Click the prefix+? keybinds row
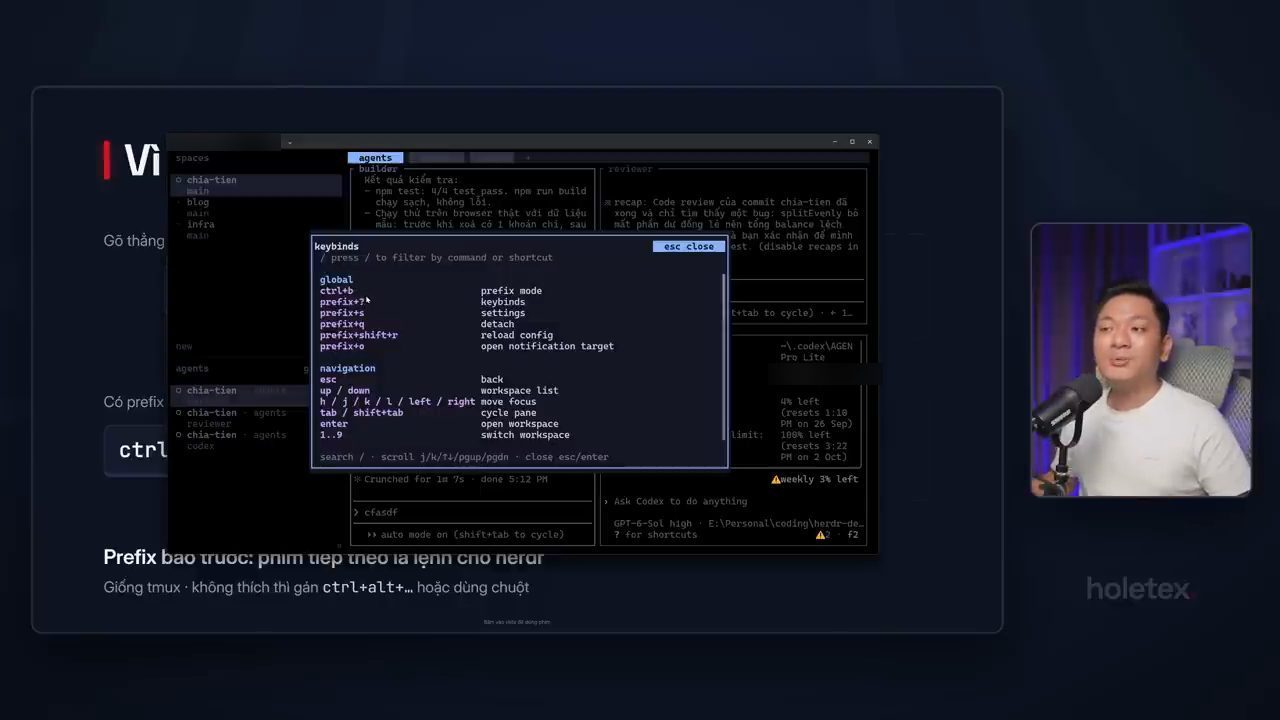This screenshot has width=1280, height=720. (422, 302)
